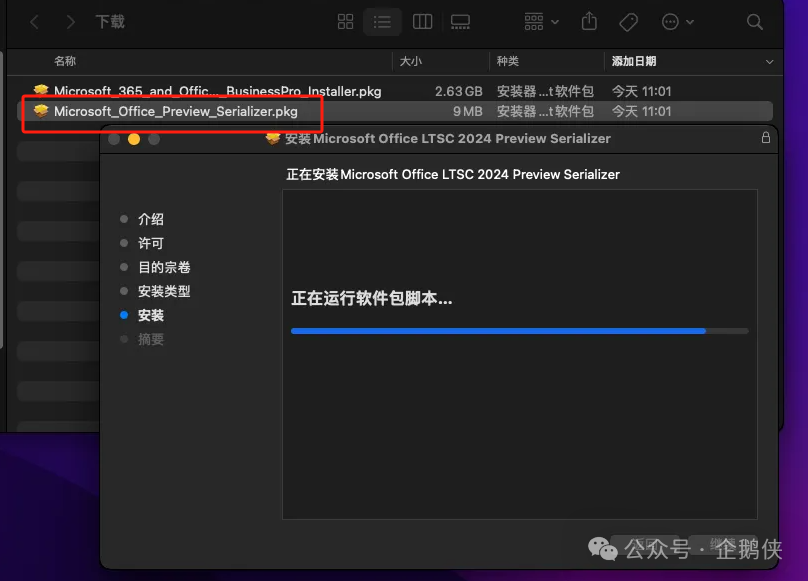The width and height of the screenshot is (808, 581).
Task: Minimize the installer with the yellow button
Action: [134, 139]
